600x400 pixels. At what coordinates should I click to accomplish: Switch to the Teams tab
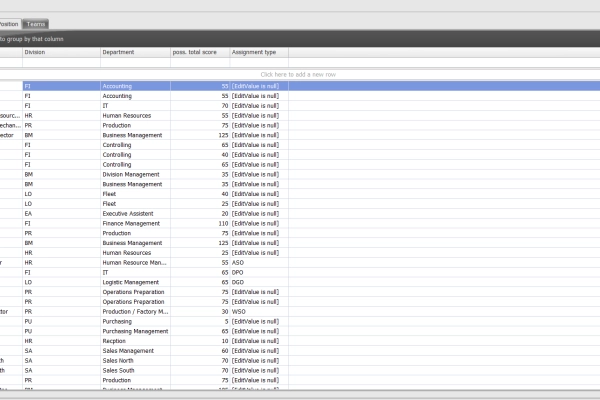coord(36,24)
